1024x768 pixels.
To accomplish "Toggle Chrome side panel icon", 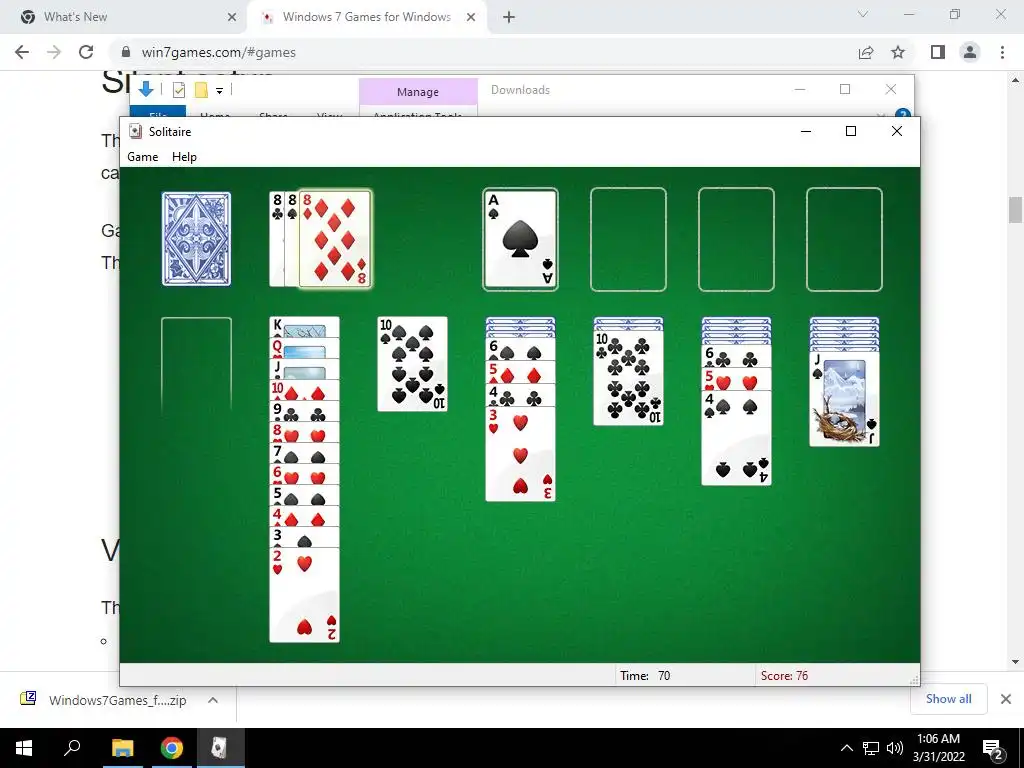I will (x=938, y=52).
